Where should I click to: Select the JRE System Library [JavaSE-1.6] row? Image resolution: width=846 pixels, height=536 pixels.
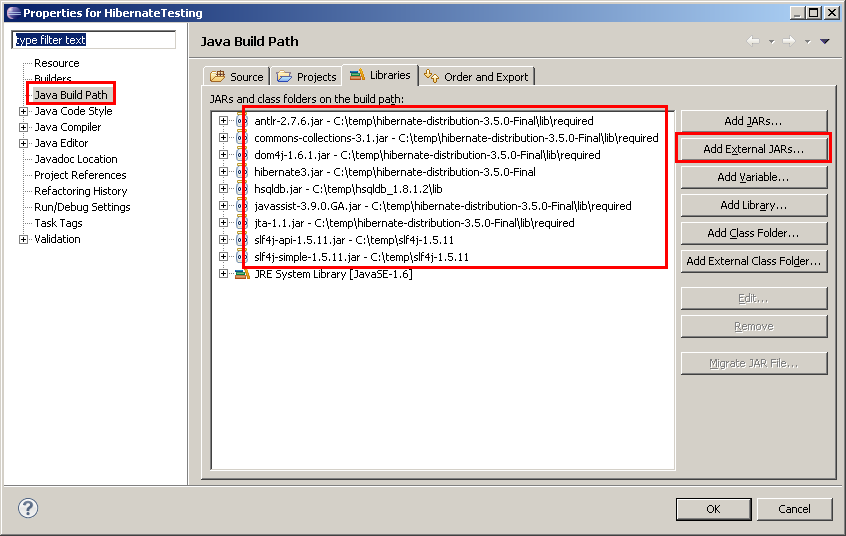click(x=333, y=274)
